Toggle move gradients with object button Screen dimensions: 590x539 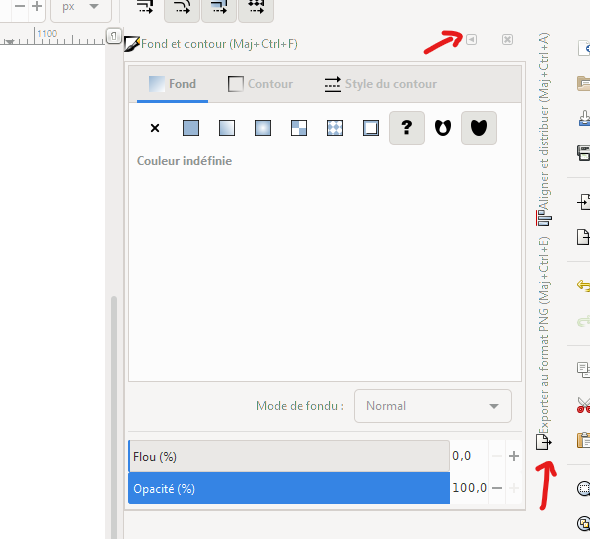click(x=219, y=7)
